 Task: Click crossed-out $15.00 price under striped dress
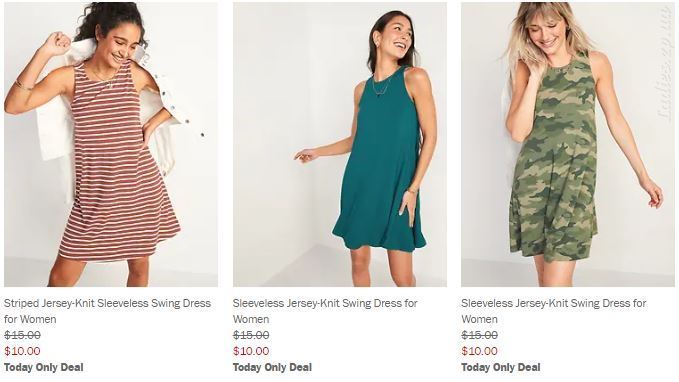[x=23, y=335]
